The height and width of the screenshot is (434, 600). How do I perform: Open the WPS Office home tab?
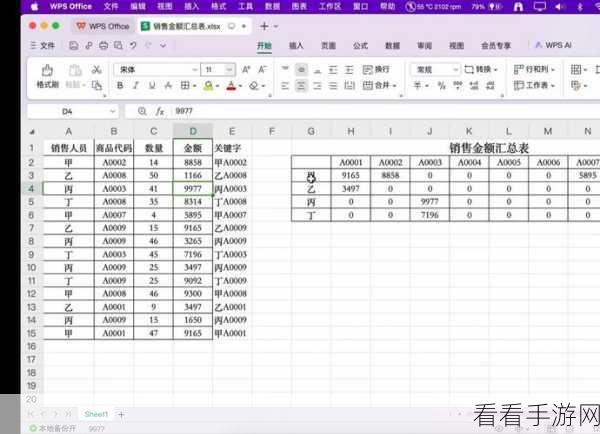[x=103, y=26]
